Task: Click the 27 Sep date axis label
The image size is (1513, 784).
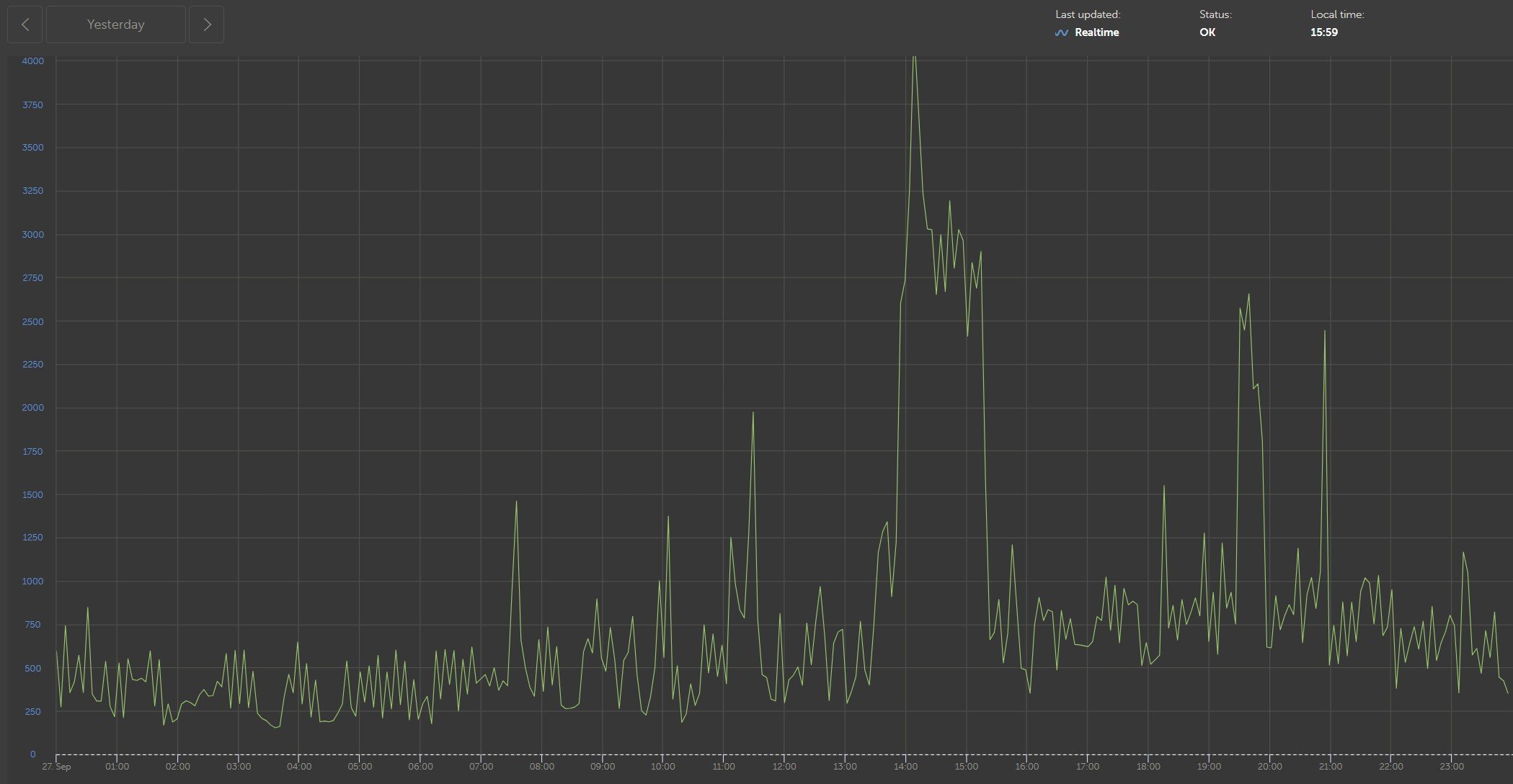Action: click(x=56, y=766)
